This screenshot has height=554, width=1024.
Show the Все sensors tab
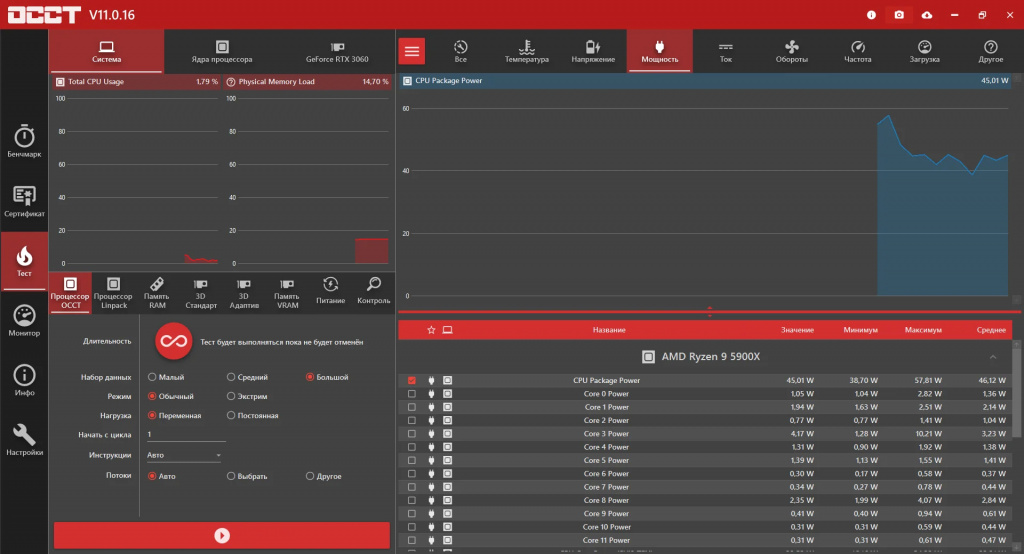pos(460,51)
